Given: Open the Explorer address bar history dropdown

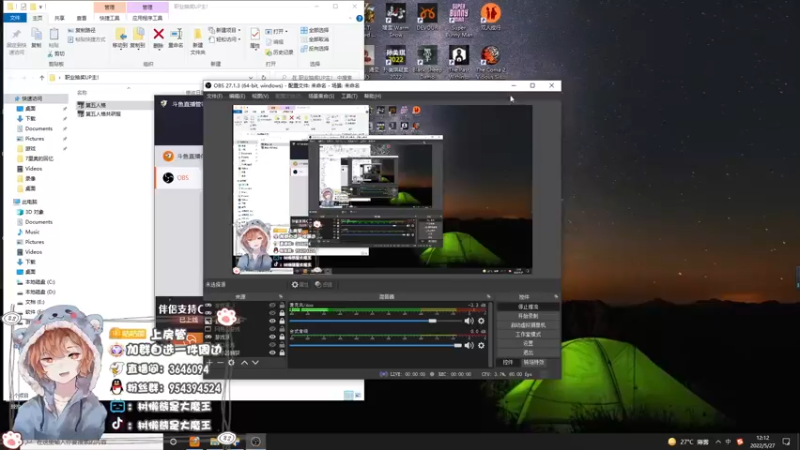Looking at the screenshot, I should point(251,78).
